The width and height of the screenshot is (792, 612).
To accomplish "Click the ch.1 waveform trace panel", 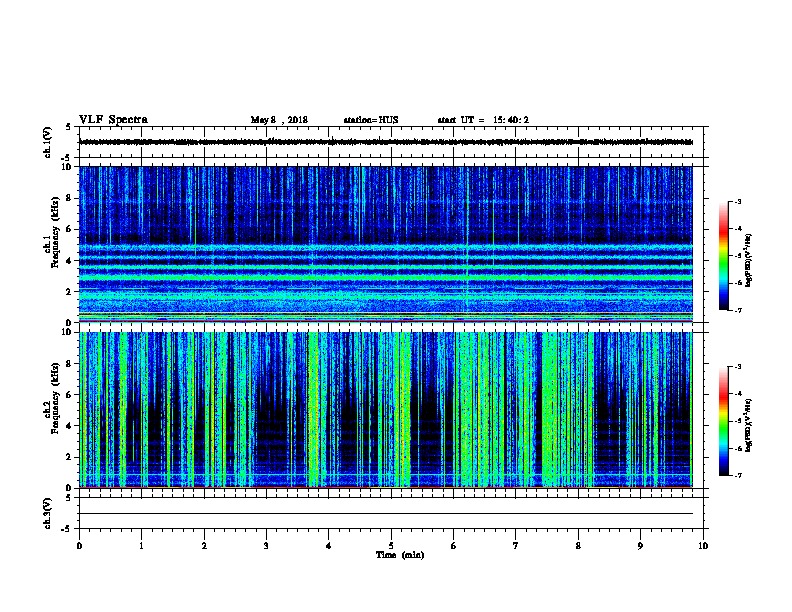I will coord(391,142).
